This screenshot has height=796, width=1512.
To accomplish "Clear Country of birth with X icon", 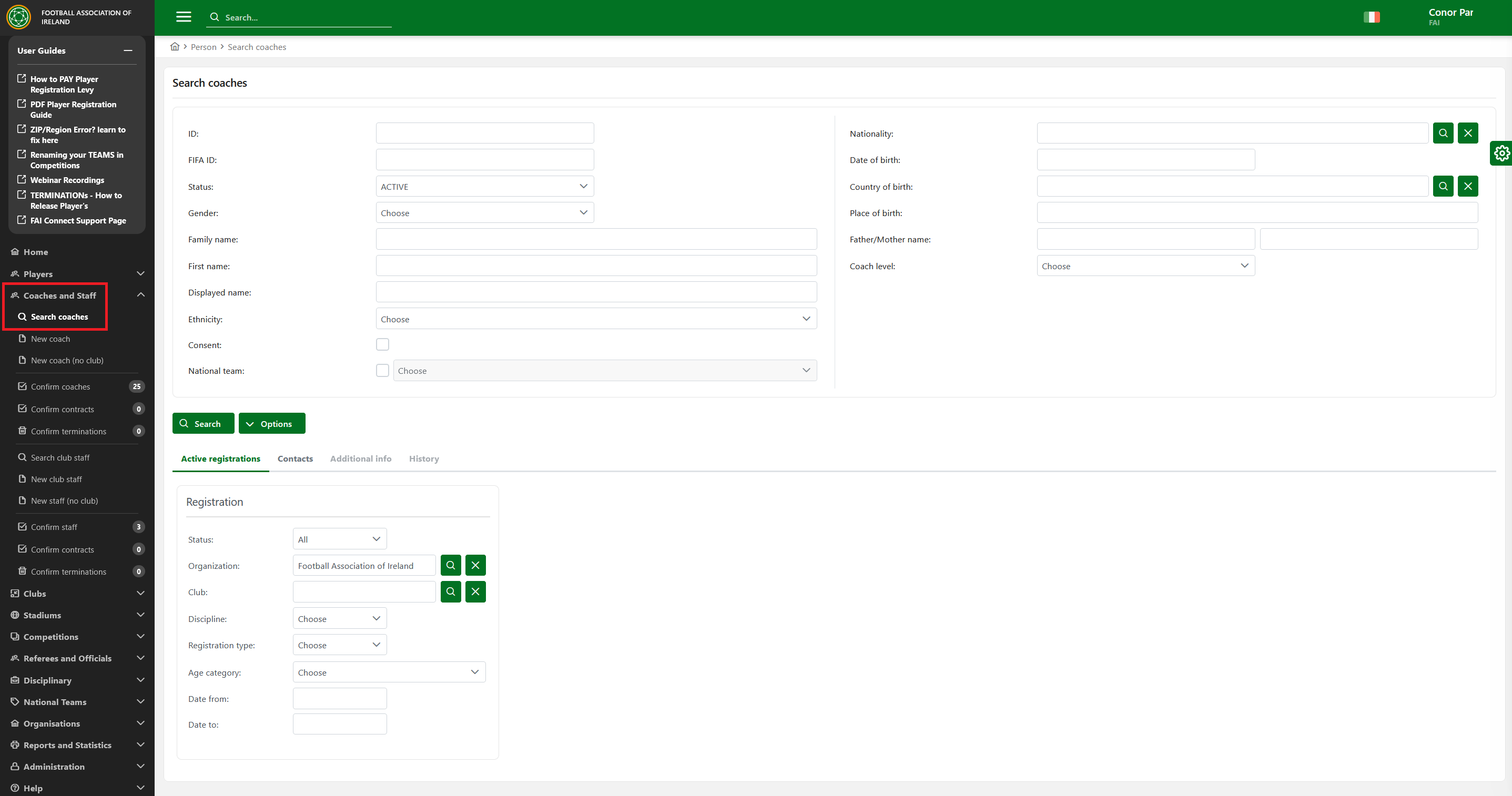I will [x=1467, y=187].
